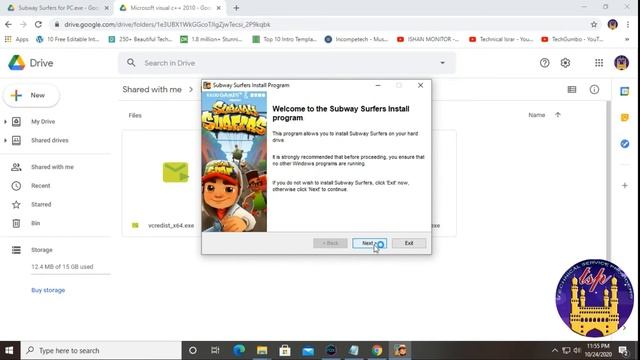This screenshot has height=360, width=640.
Task: Show more bookmarks with the chevron
Action: pyautogui.click(x=627, y=39)
